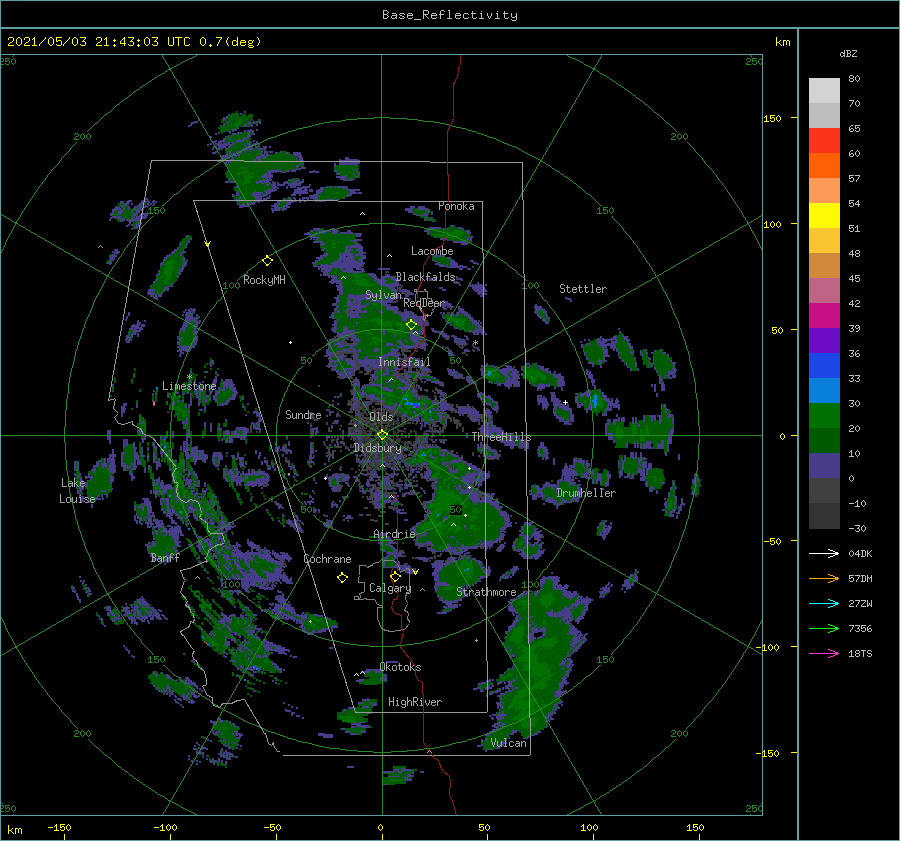Click the Ponoka town label
This screenshot has height=841, width=900.
pos(456,206)
